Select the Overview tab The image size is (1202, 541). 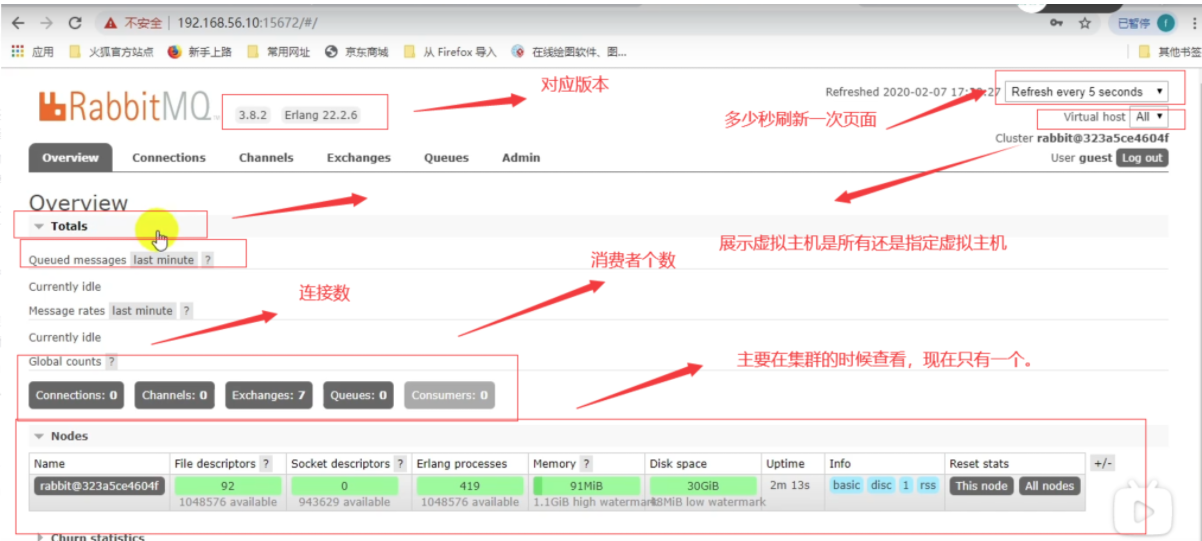70,157
